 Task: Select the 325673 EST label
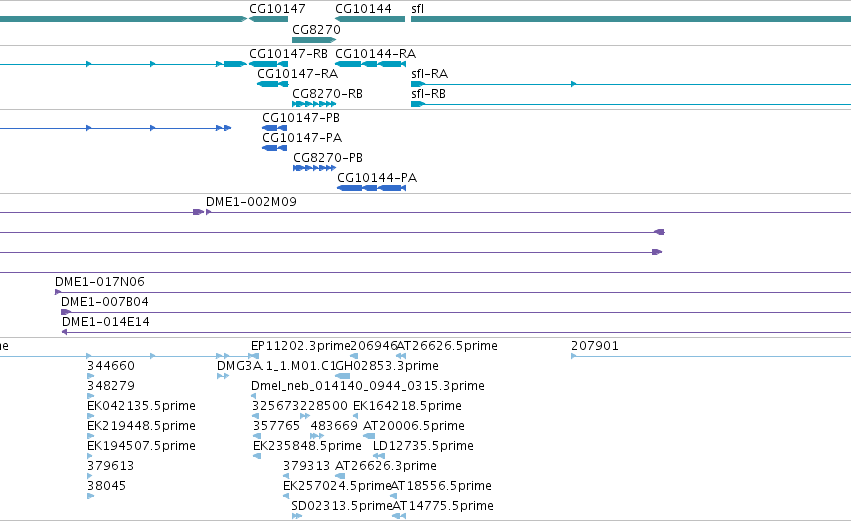pos(276,406)
